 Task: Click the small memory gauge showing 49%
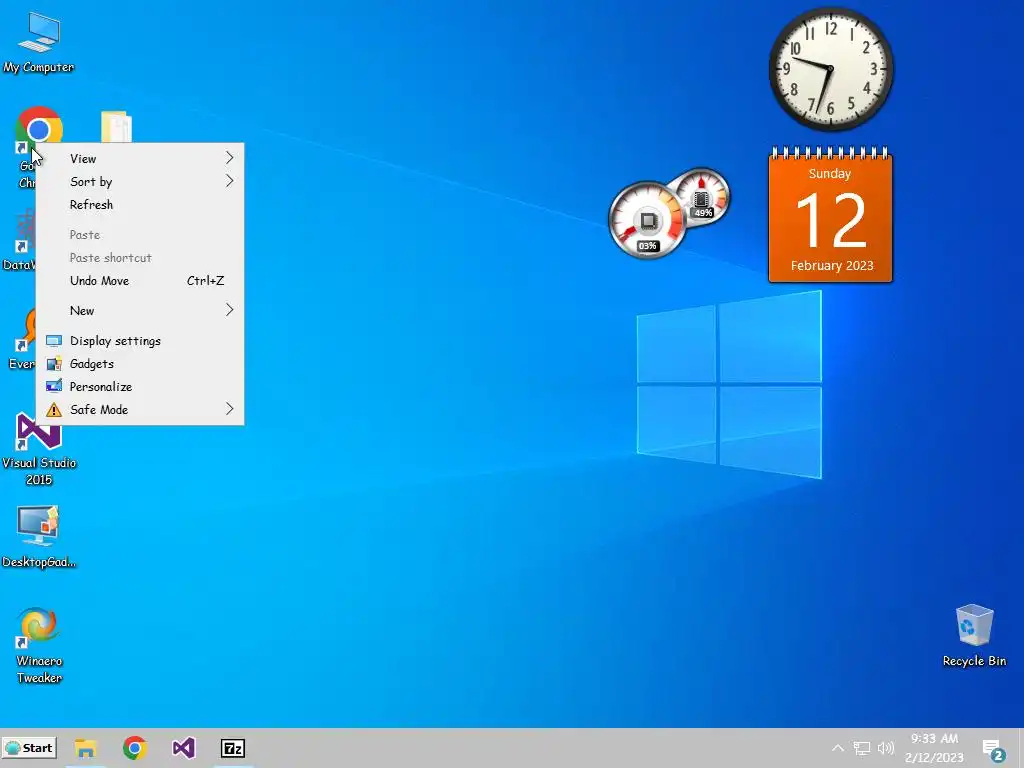point(702,196)
